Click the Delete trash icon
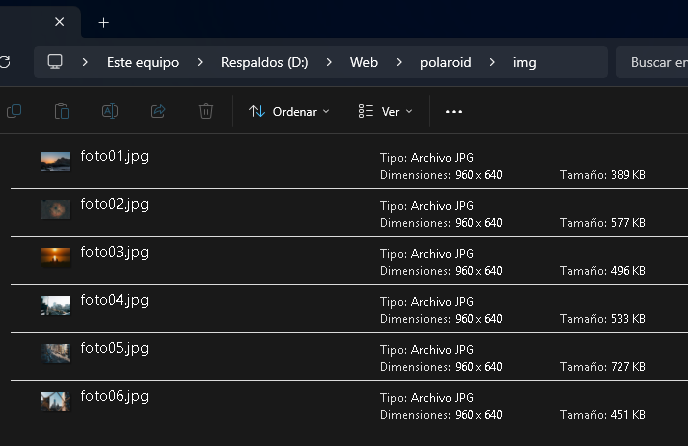The height and width of the screenshot is (446, 688). coord(206,111)
